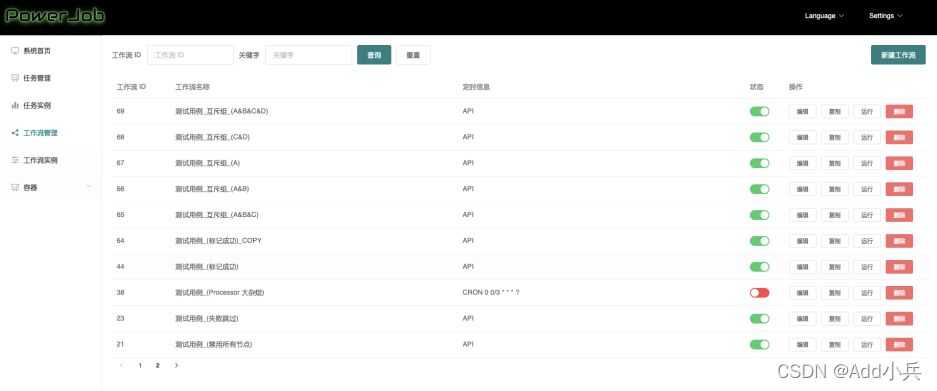937x391 pixels.
Task: Toggle status switch for workflow 21
Action: tap(760, 344)
